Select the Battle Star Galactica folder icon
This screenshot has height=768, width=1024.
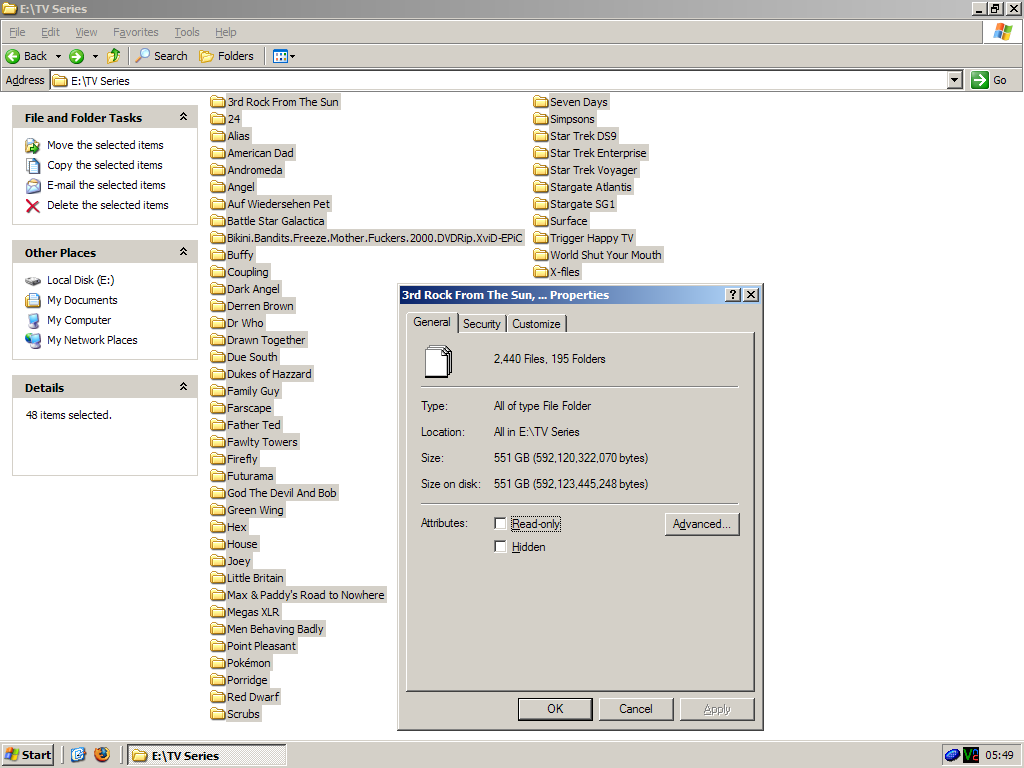click(217, 221)
